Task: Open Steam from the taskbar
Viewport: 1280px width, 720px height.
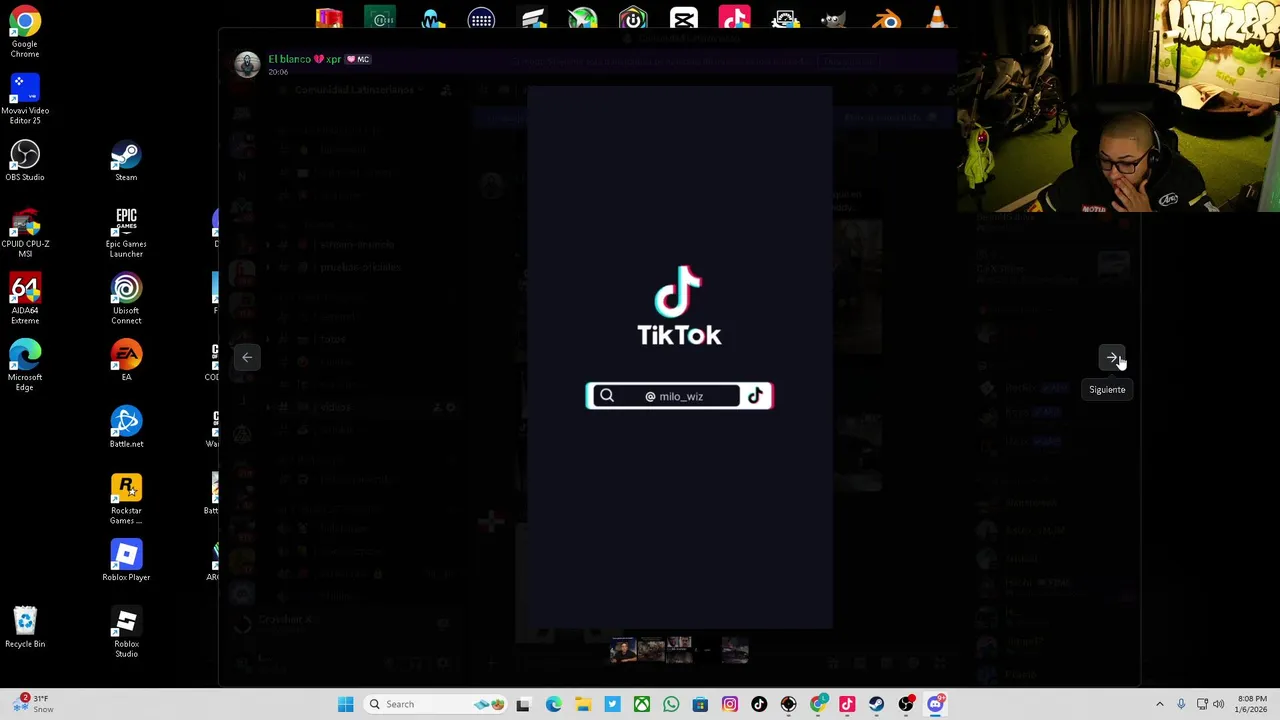Action: point(877,704)
